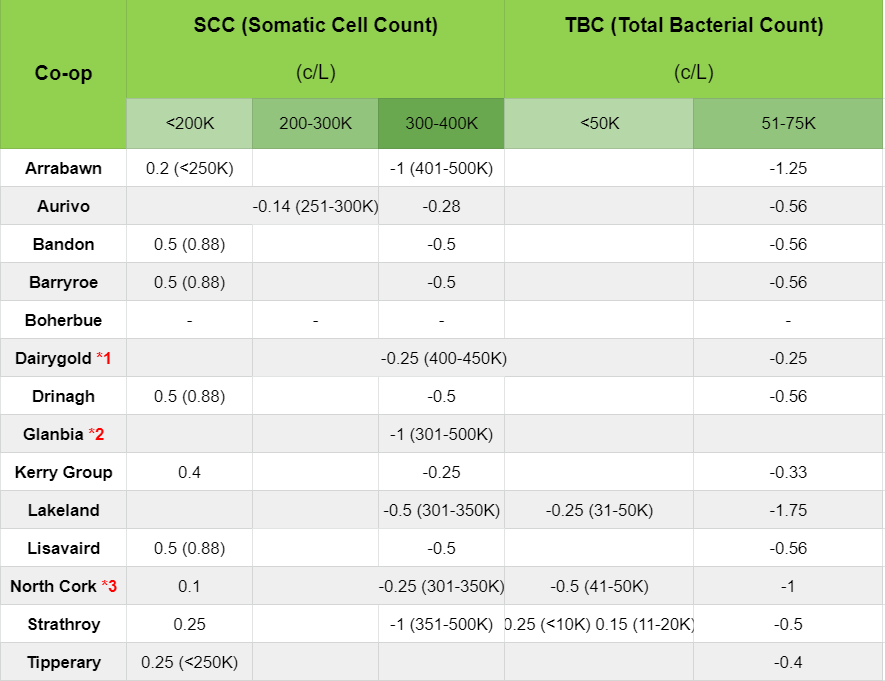Select the dark green "300-400K" sub-header
This screenshot has width=885, height=681.
441,124
